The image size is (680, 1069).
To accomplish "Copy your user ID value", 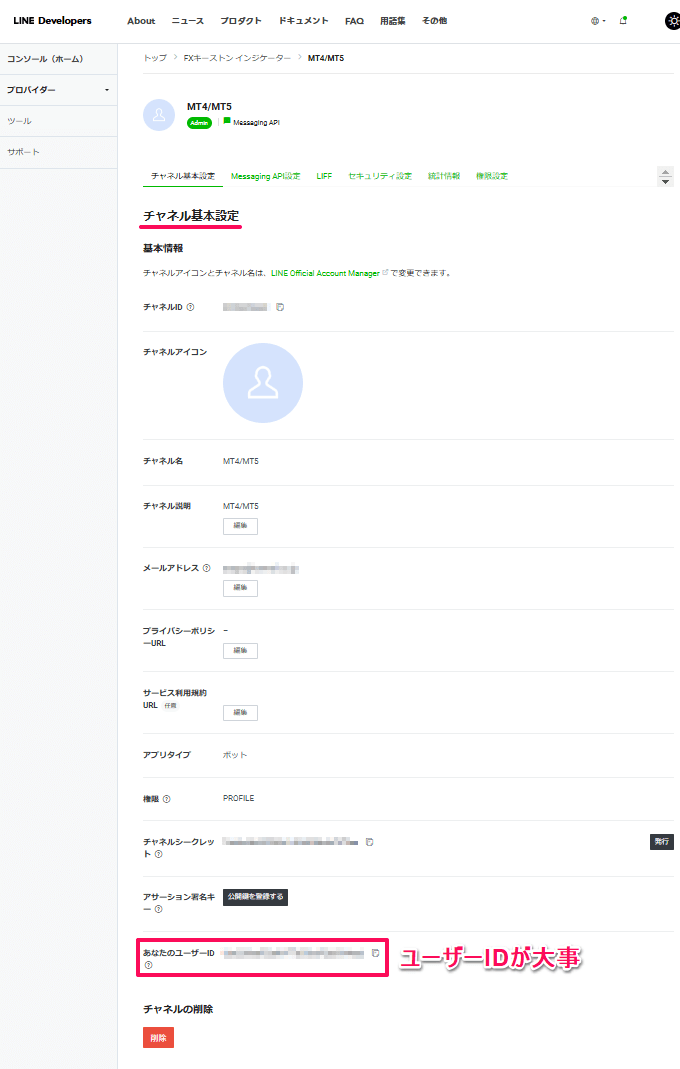I will coord(375,953).
